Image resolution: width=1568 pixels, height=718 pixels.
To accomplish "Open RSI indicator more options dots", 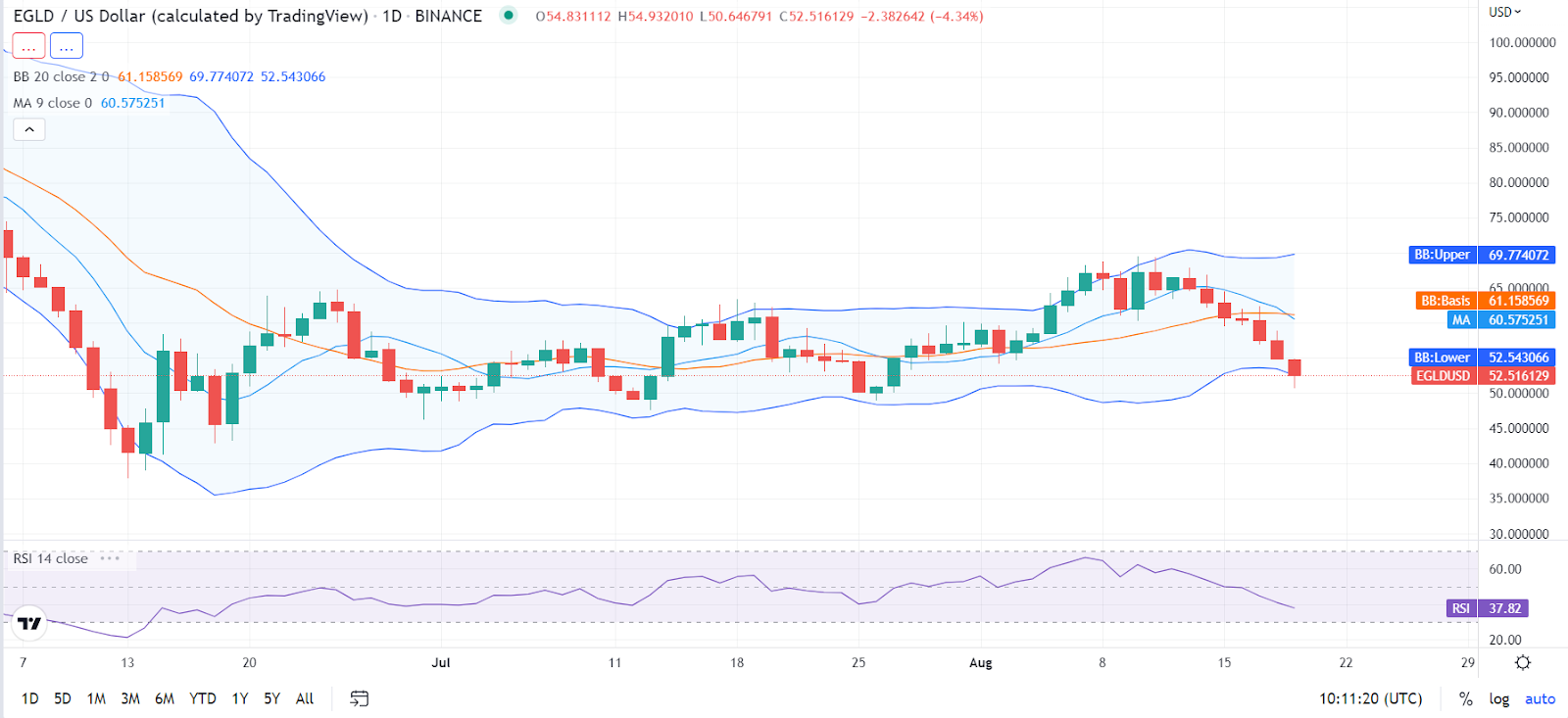I will click(x=110, y=558).
